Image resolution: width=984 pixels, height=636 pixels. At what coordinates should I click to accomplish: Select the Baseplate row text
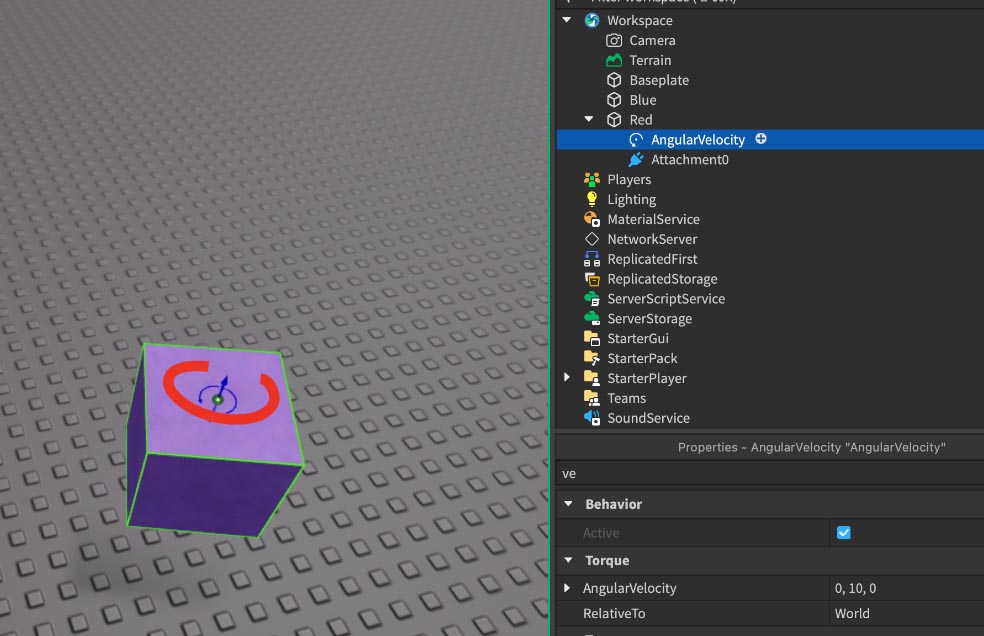pyautogui.click(x=659, y=80)
